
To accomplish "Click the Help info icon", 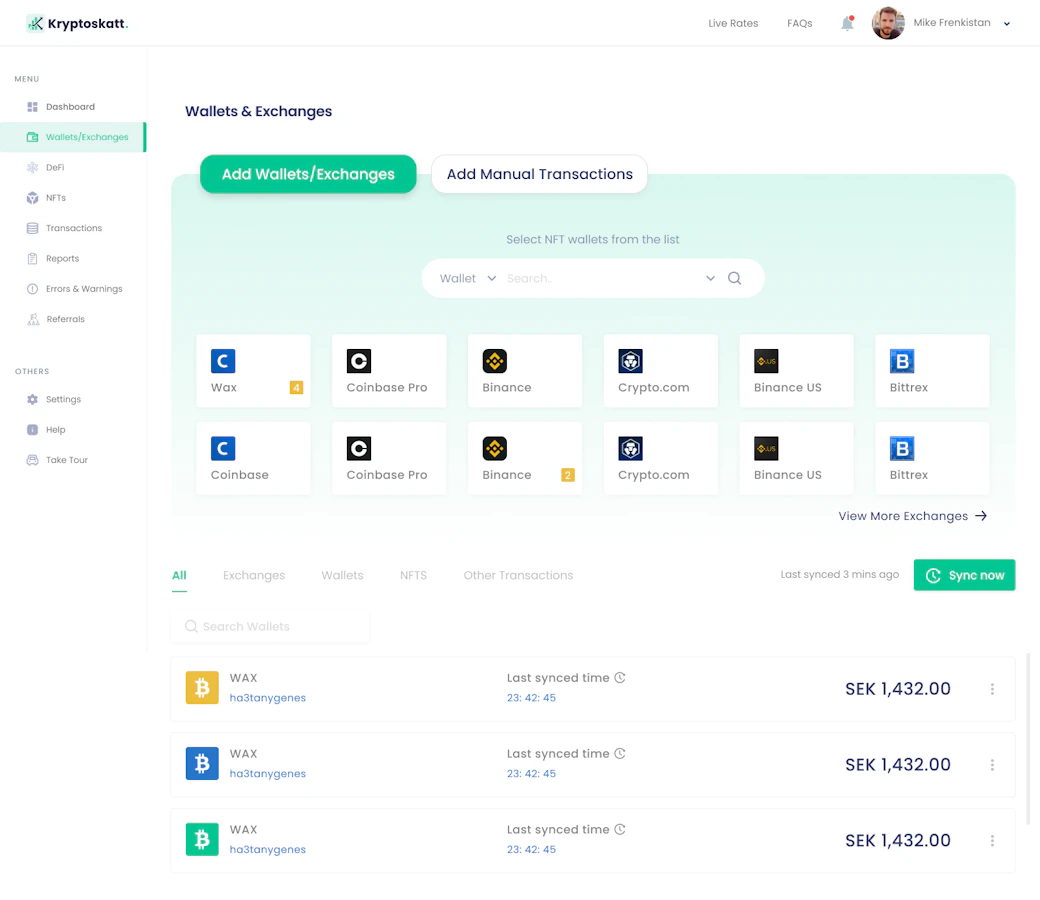I will click(x=32, y=430).
